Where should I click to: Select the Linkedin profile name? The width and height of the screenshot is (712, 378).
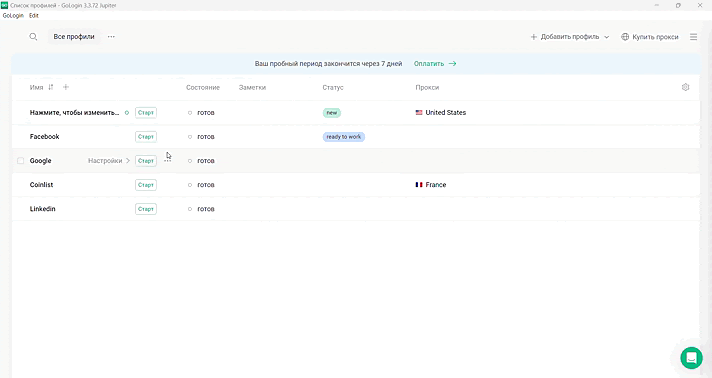click(42, 209)
